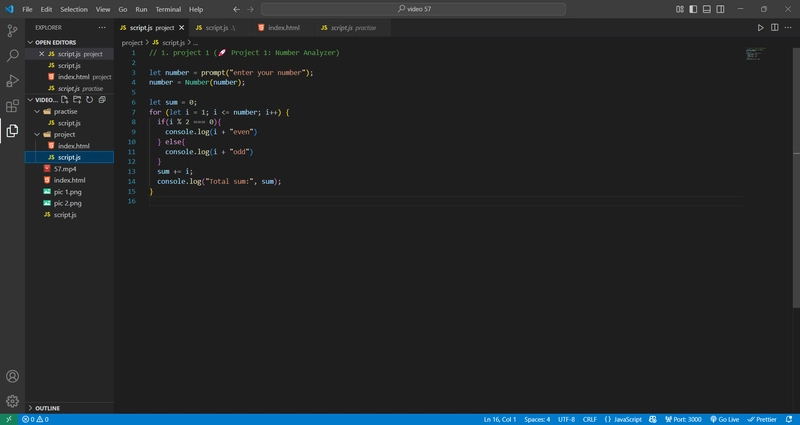Viewport: 800px width, 425px height.
Task: Toggle the bottom panel visibility
Action: point(707,9)
